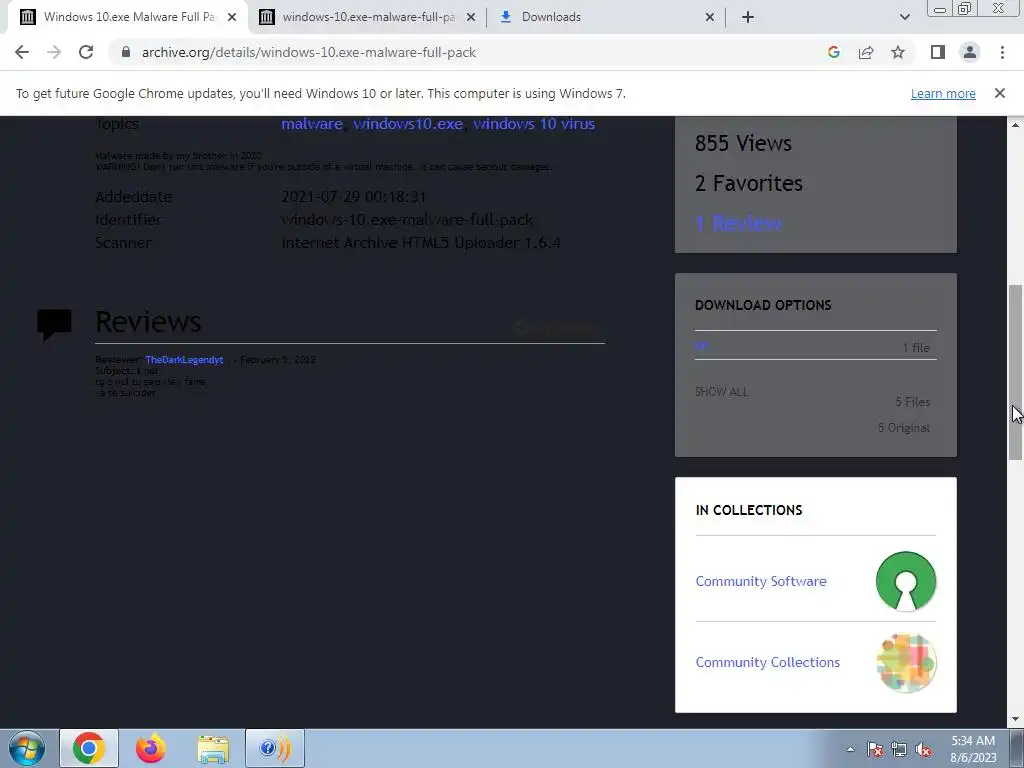The width and height of the screenshot is (1024, 768).
Task: Show hidden system tray icons
Action: [x=850, y=749]
